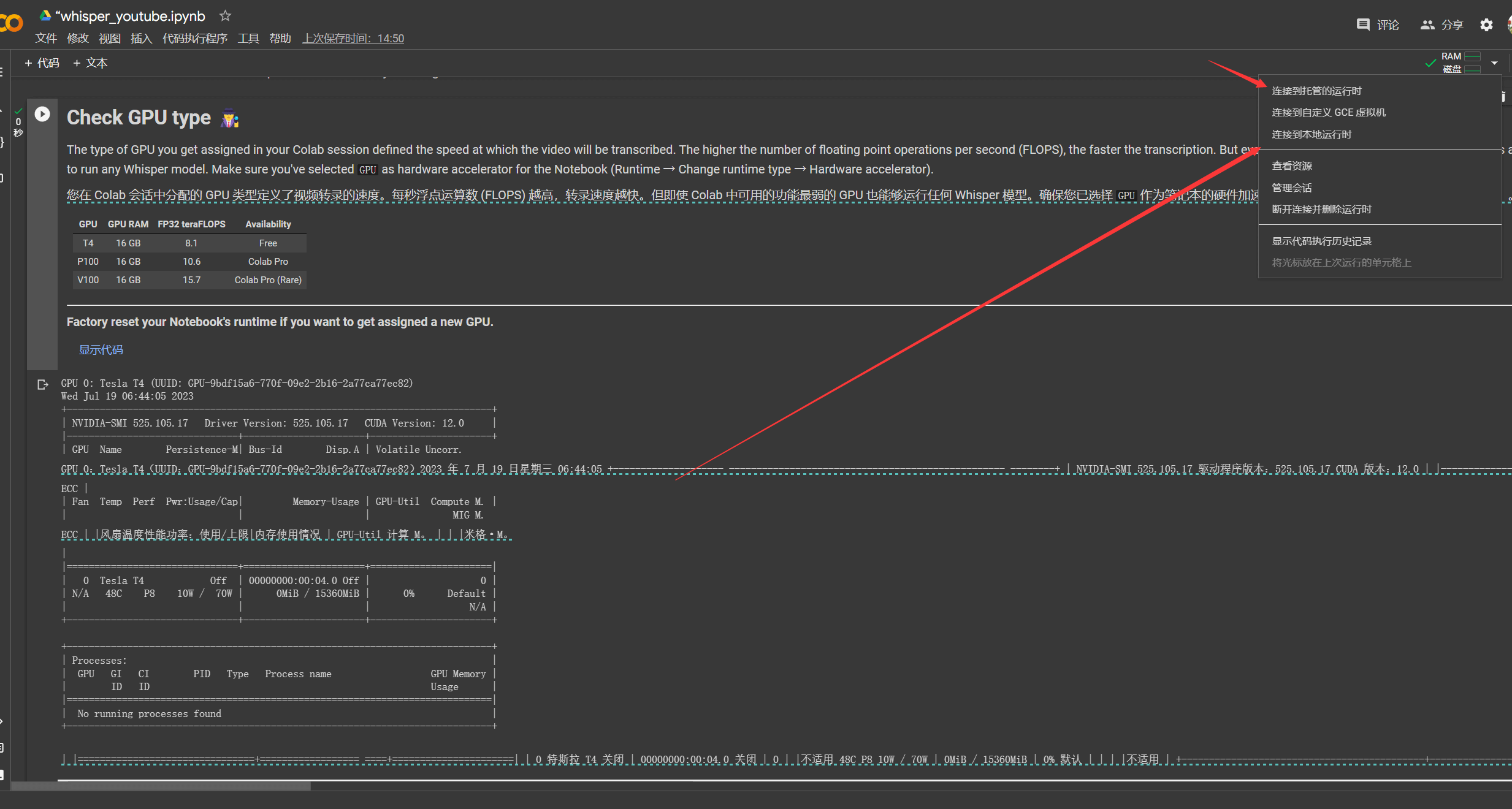Open the comments (评论) panel
This screenshot has width=1512, height=809.
point(1378,25)
